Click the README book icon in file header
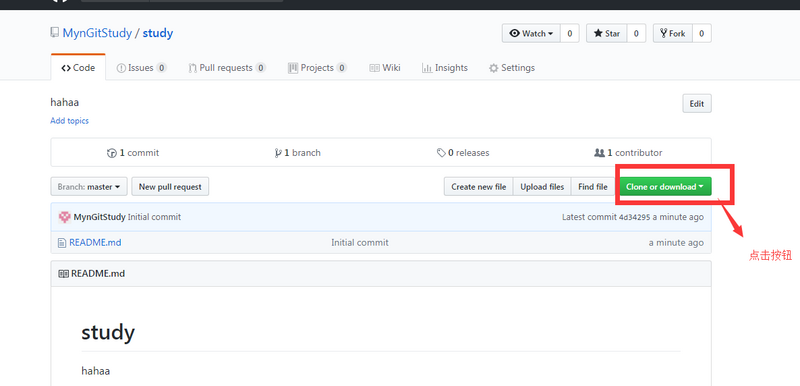This screenshot has height=386, width=800. (63, 274)
